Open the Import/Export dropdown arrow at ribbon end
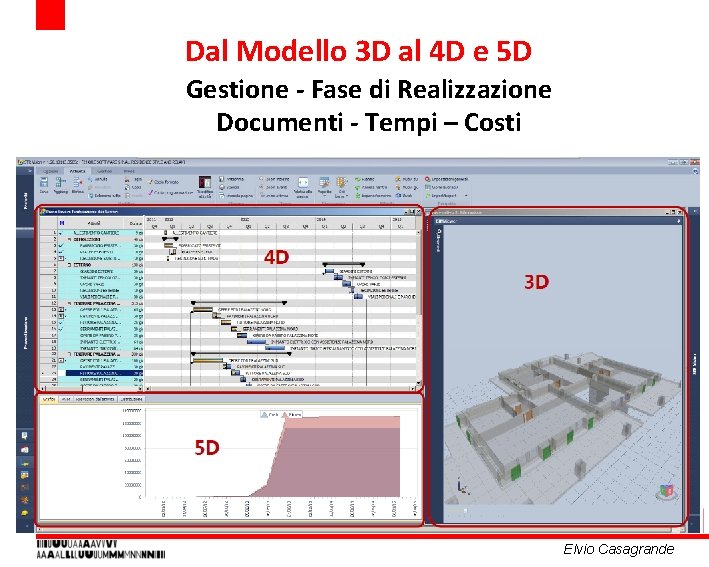 pyautogui.click(x=466, y=196)
